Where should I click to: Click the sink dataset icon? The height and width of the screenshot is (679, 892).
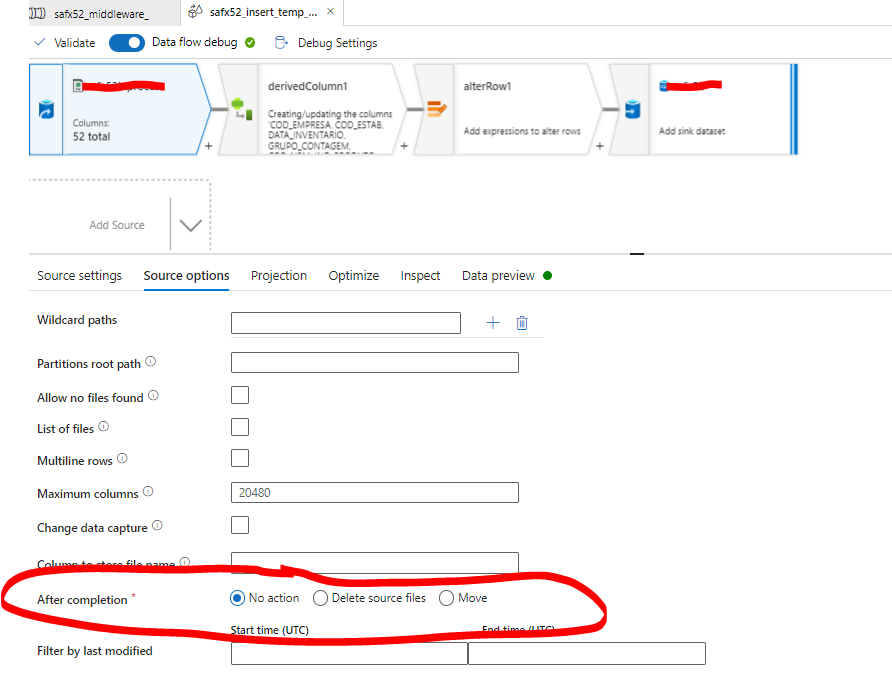(632, 109)
